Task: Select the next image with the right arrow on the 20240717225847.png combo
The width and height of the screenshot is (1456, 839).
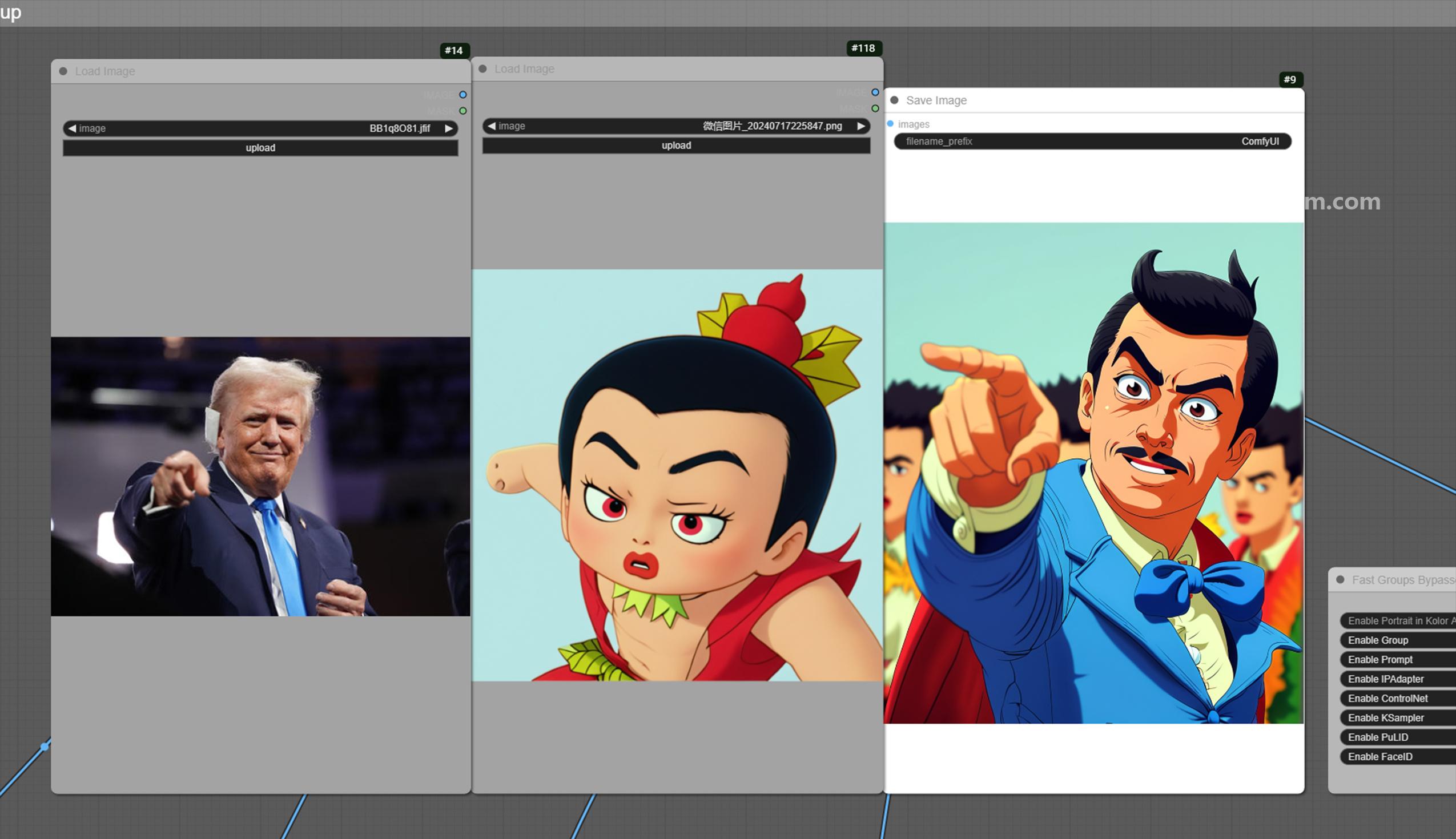Action: (x=860, y=126)
